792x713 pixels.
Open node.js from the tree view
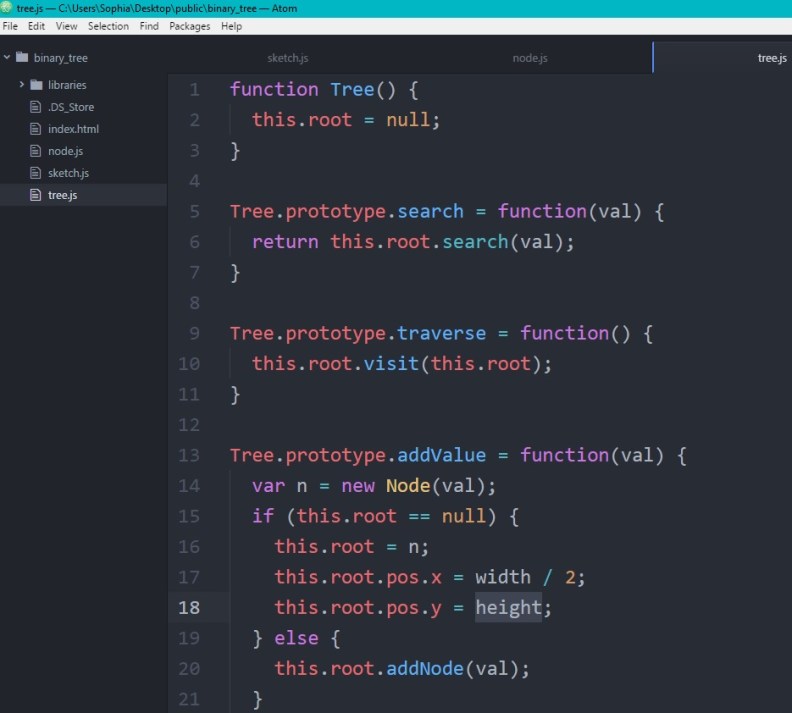tap(66, 151)
